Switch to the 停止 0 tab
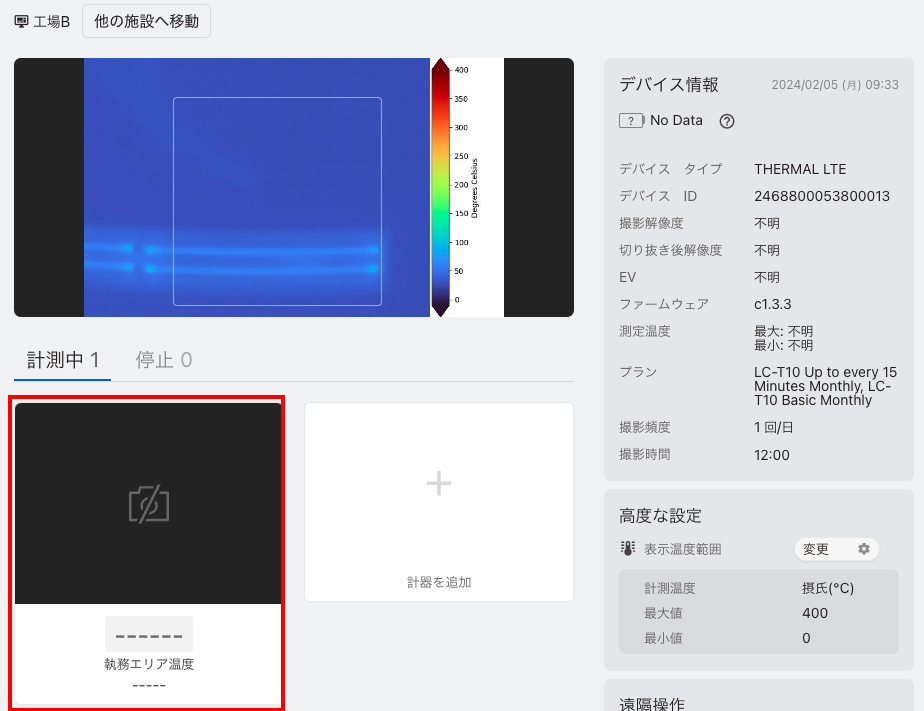 point(164,360)
